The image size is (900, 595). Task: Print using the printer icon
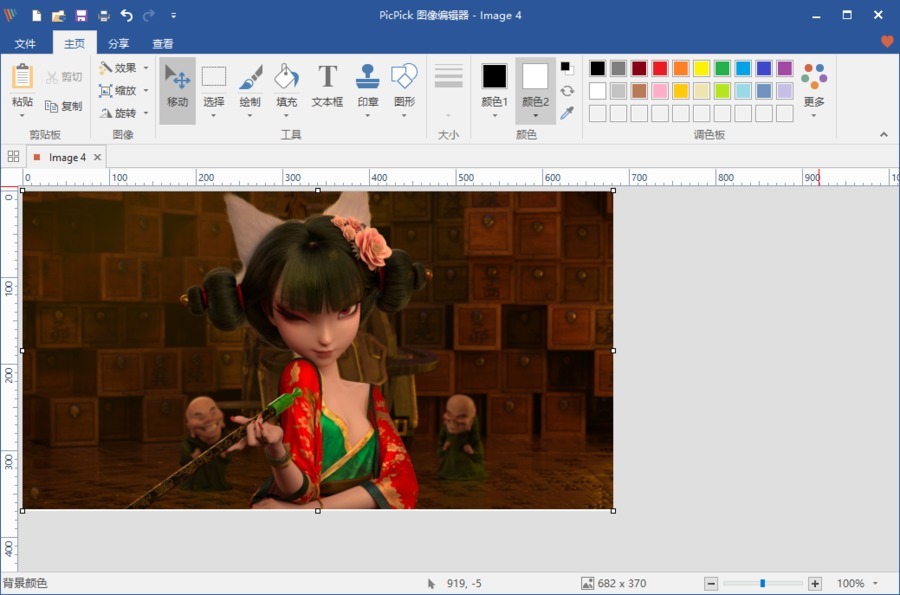click(x=104, y=15)
